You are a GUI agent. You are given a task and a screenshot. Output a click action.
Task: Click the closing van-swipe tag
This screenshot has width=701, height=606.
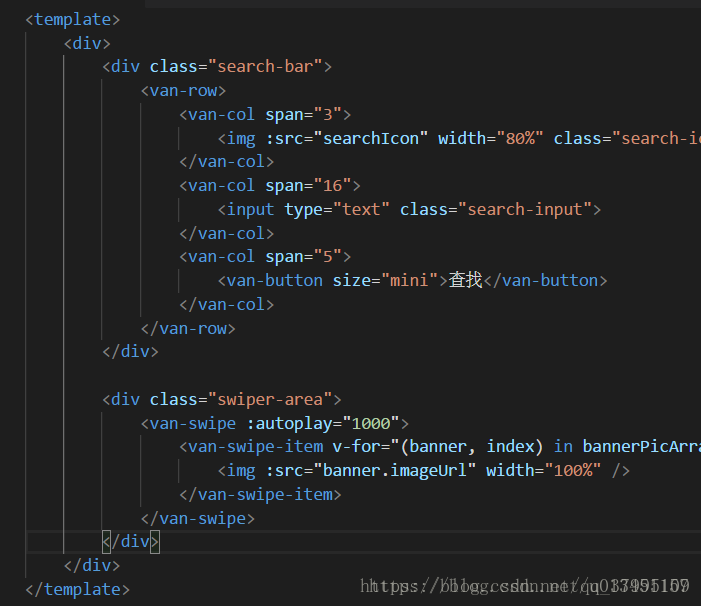[x=198, y=518]
